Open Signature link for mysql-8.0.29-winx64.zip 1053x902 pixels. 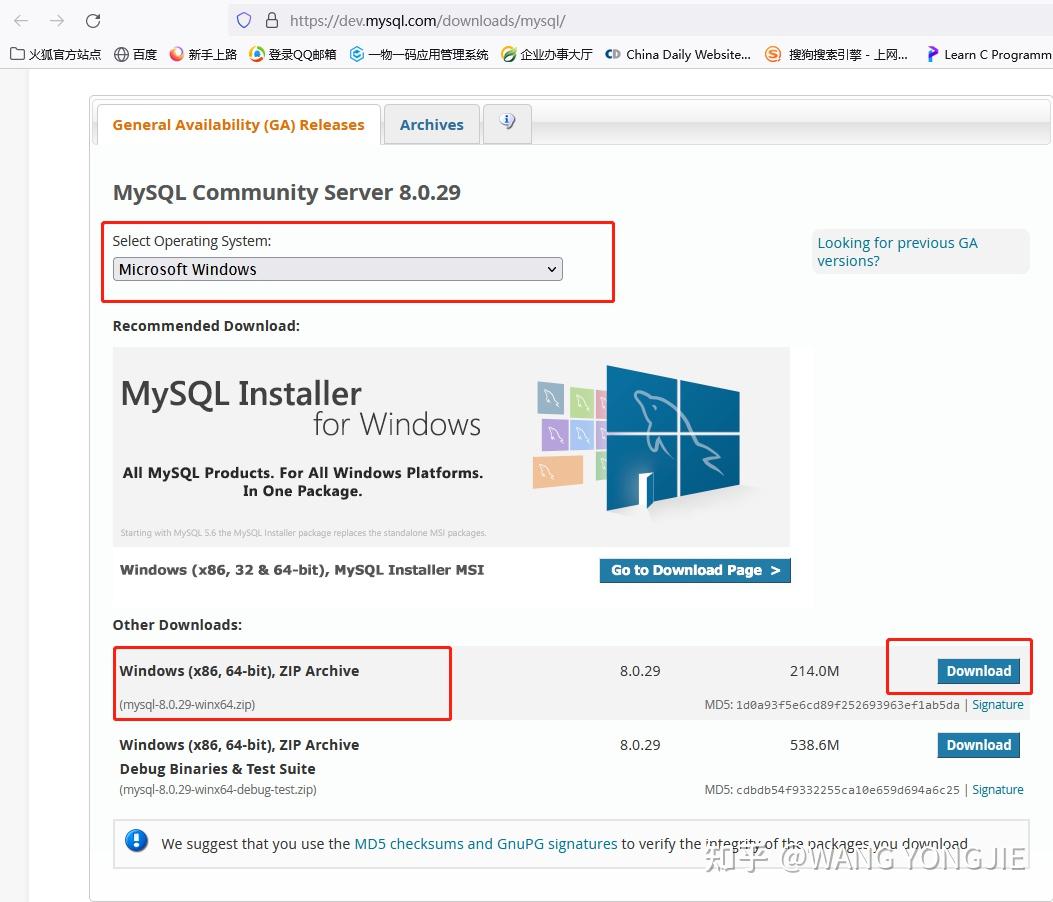click(998, 705)
